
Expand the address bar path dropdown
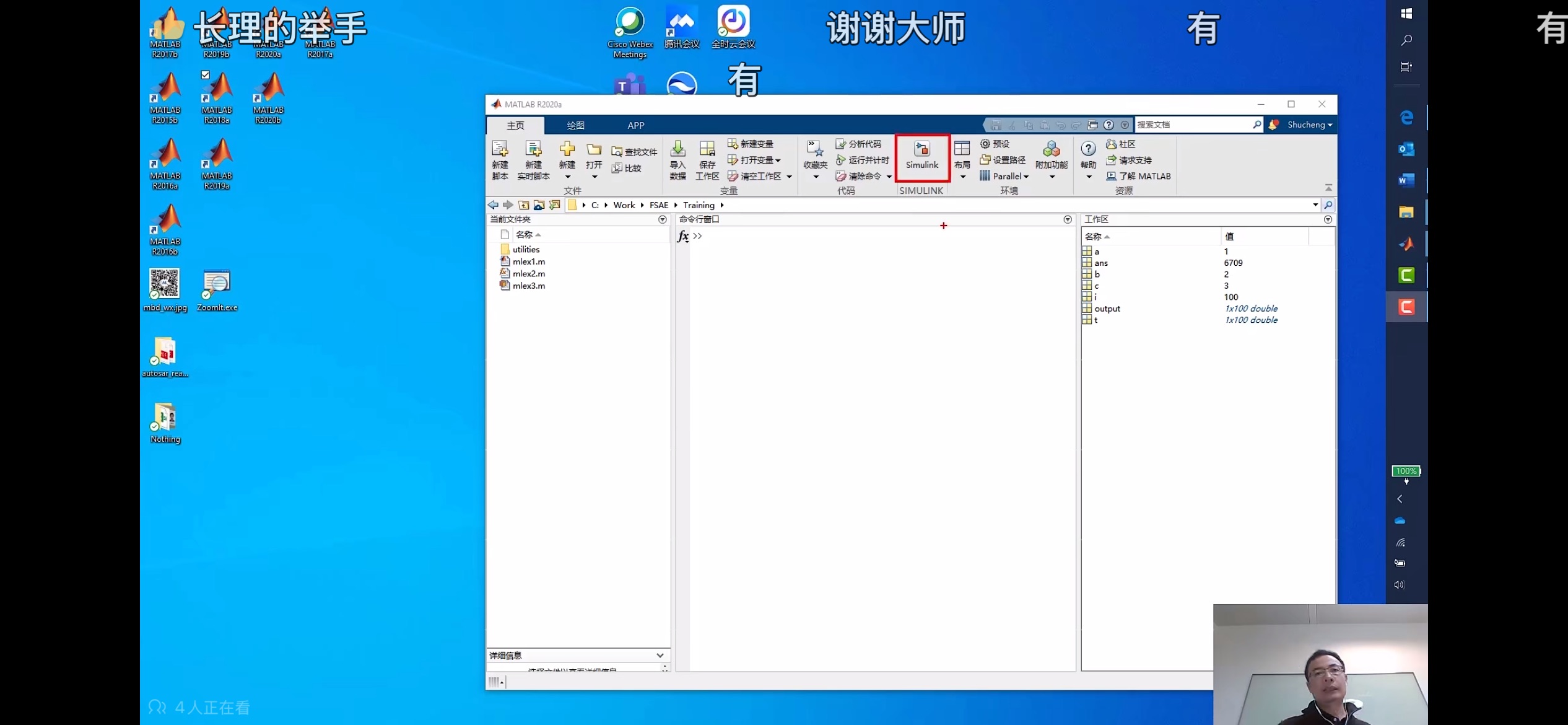pos(1315,205)
